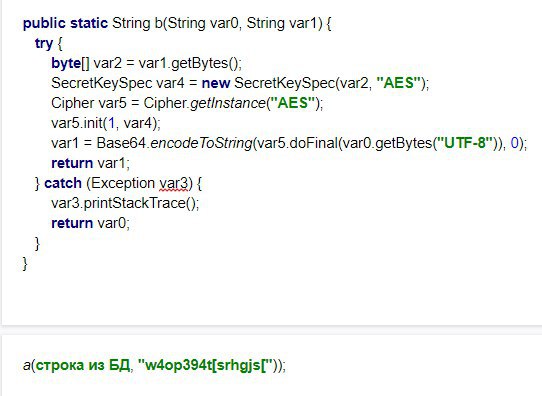
Task: Click the "var3.printStackTrace();" line
Action: pos(125,203)
